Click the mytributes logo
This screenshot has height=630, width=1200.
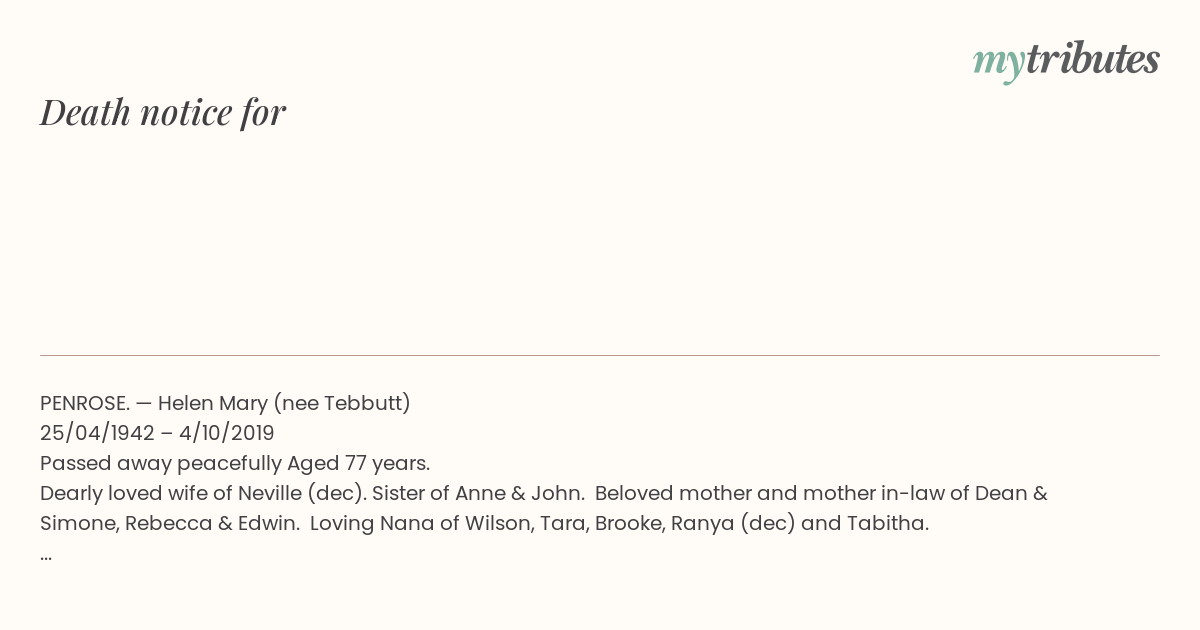tap(1066, 62)
